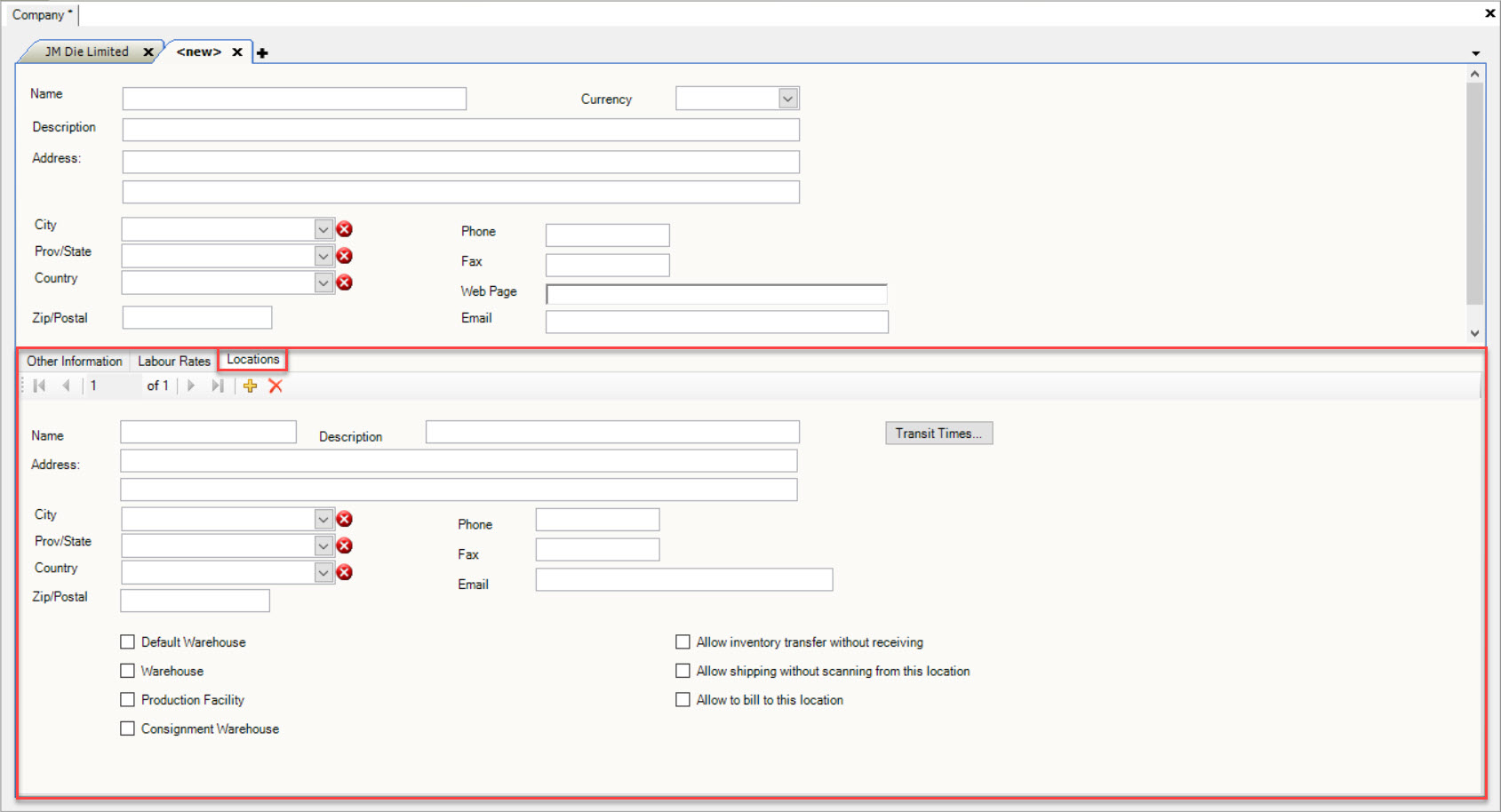Select the <new> company tab
This screenshot has height=812, width=1501.
[x=198, y=52]
